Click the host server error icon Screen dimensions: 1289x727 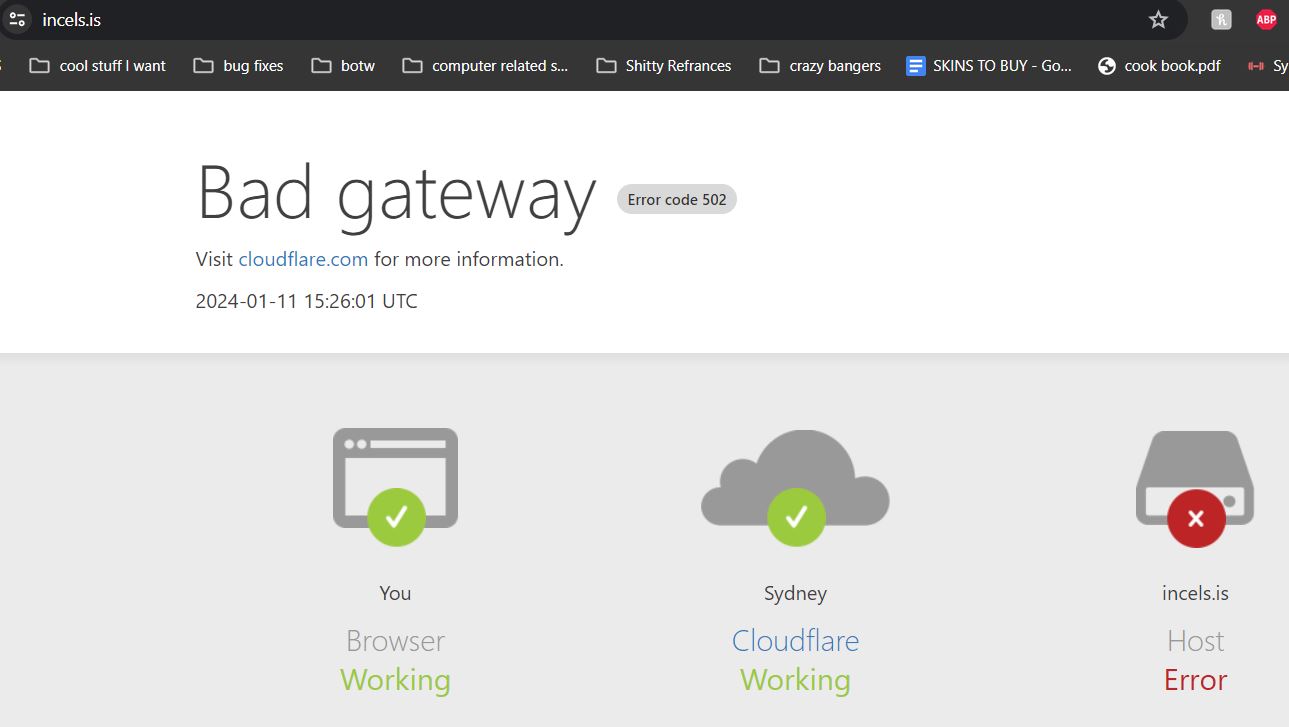tap(1195, 489)
